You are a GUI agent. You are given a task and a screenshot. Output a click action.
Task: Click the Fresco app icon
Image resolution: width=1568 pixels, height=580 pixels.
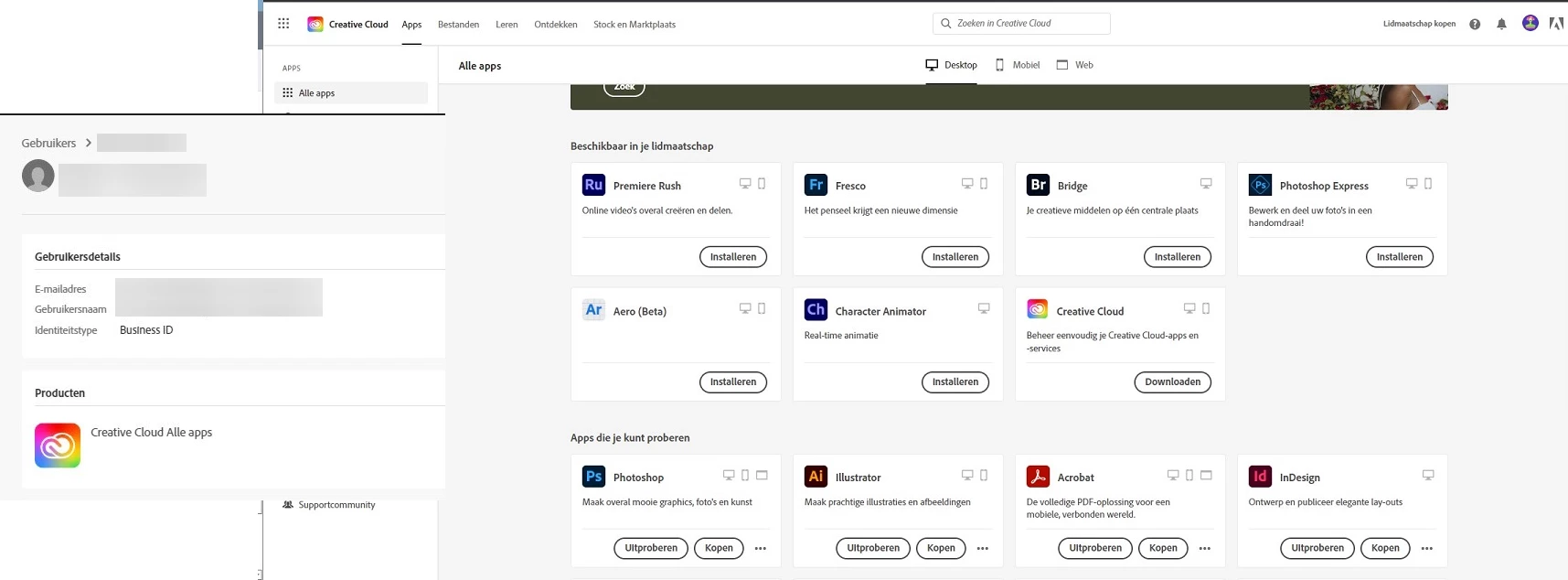[816, 185]
